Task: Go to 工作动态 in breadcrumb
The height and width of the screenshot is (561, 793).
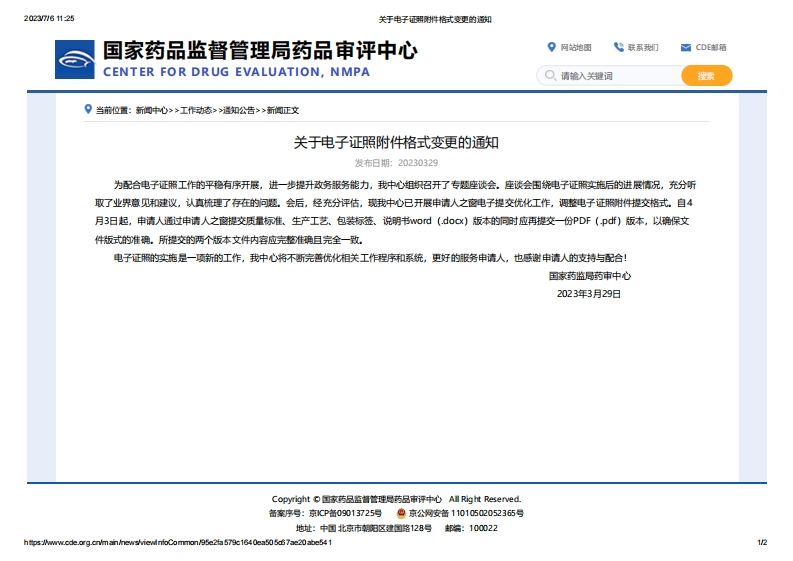Action: click(195, 110)
